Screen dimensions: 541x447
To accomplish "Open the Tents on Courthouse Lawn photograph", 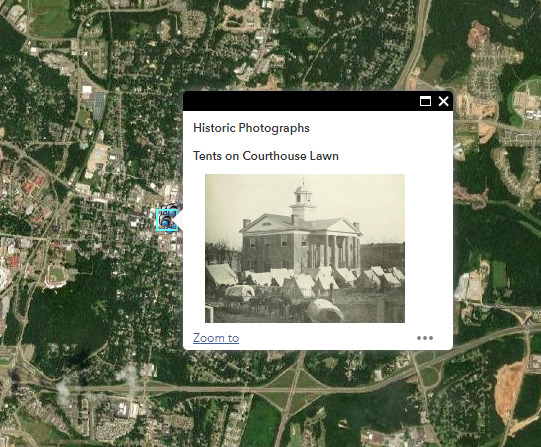I will pos(305,248).
